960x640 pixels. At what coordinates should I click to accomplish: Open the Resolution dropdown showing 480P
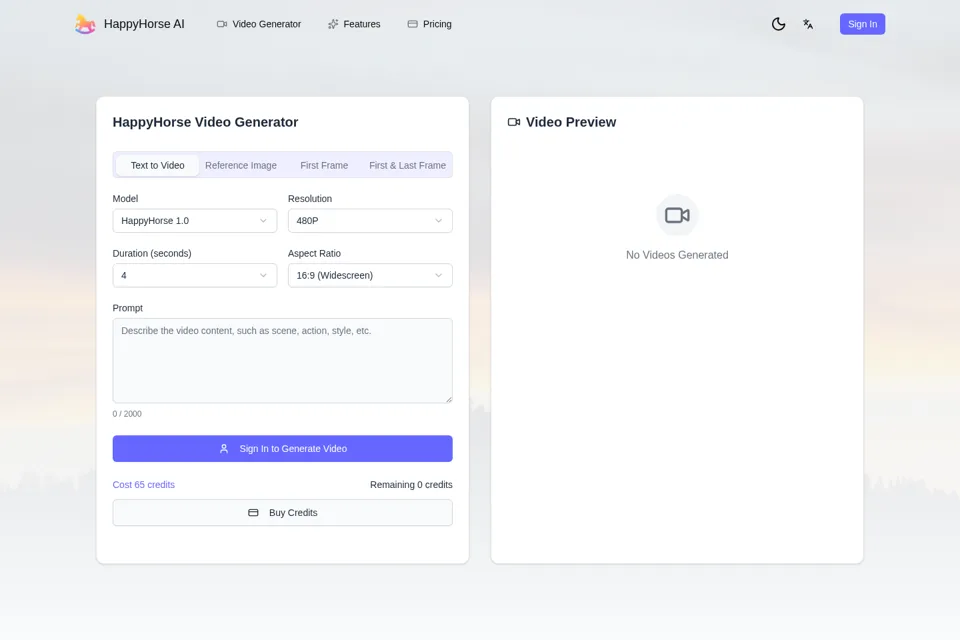(370, 220)
